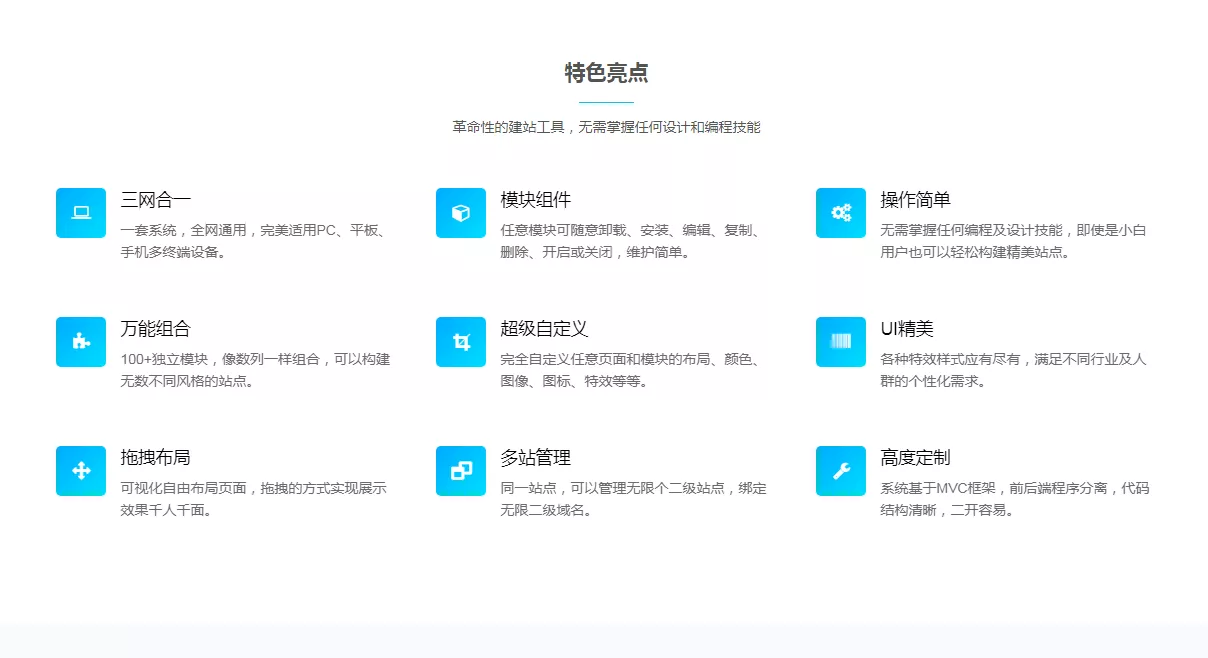Screen dimensions: 1208x658
Task: Click the gears icon for 操作简单
Action: pyautogui.click(x=841, y=213)
